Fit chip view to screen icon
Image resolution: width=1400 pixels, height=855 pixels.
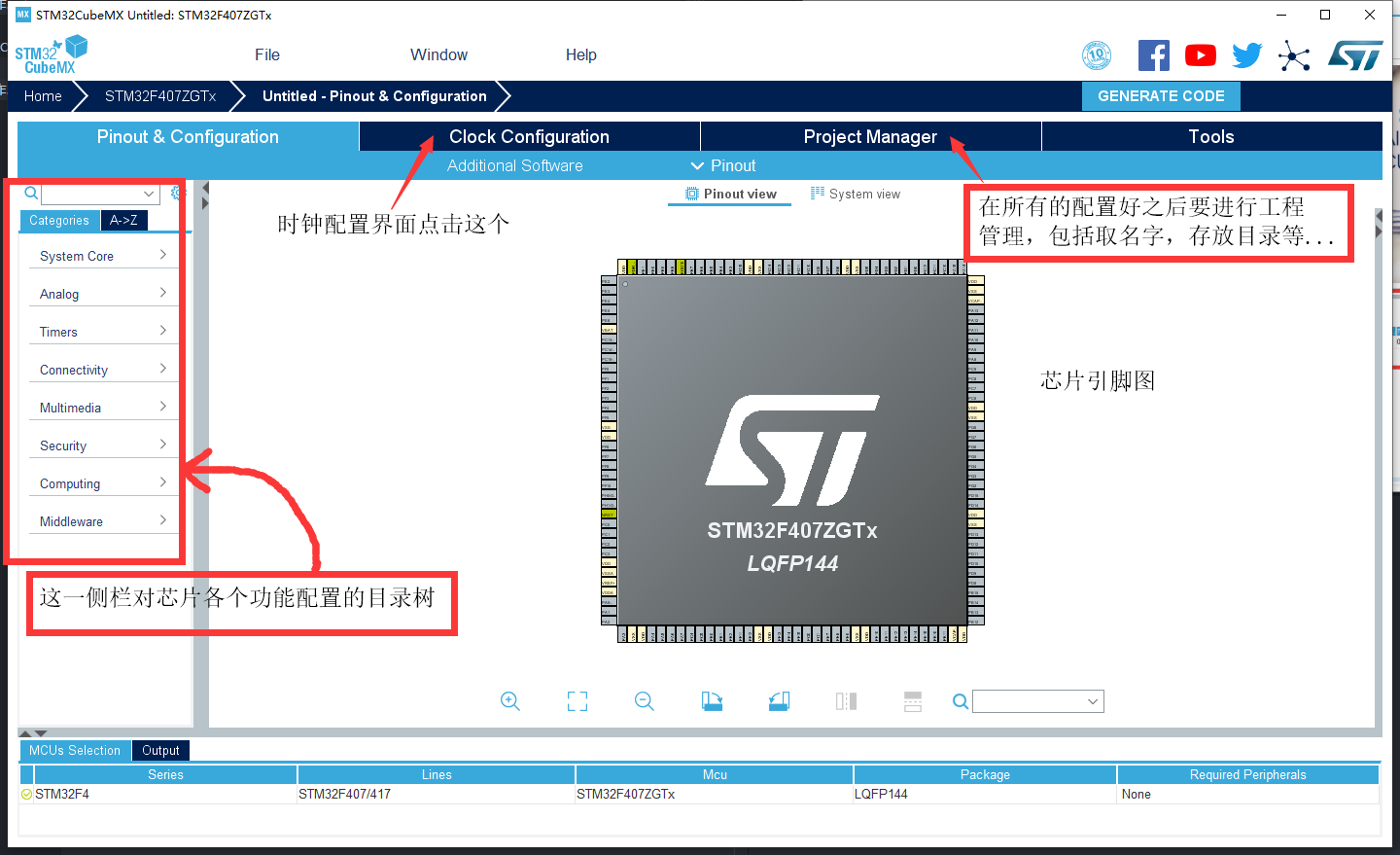(577, 701)
